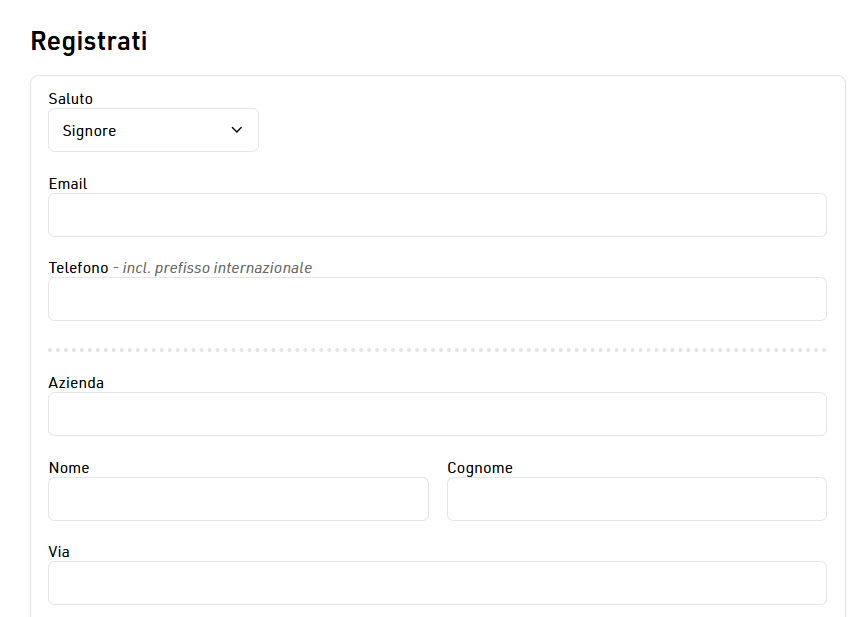Screen dimensions: 859x617
Task: Click the 'Registrati' page heading
Action: (89, 41)
